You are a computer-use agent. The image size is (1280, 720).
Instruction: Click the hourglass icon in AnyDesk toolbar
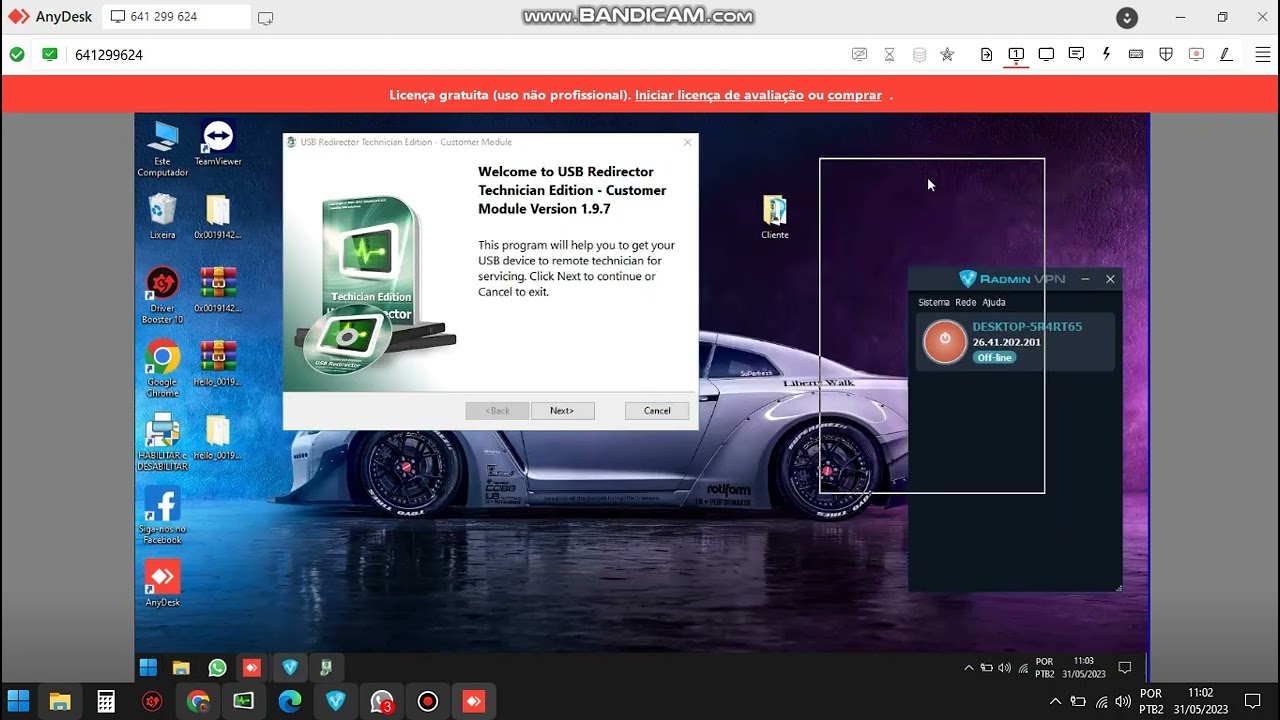(889, 55)
